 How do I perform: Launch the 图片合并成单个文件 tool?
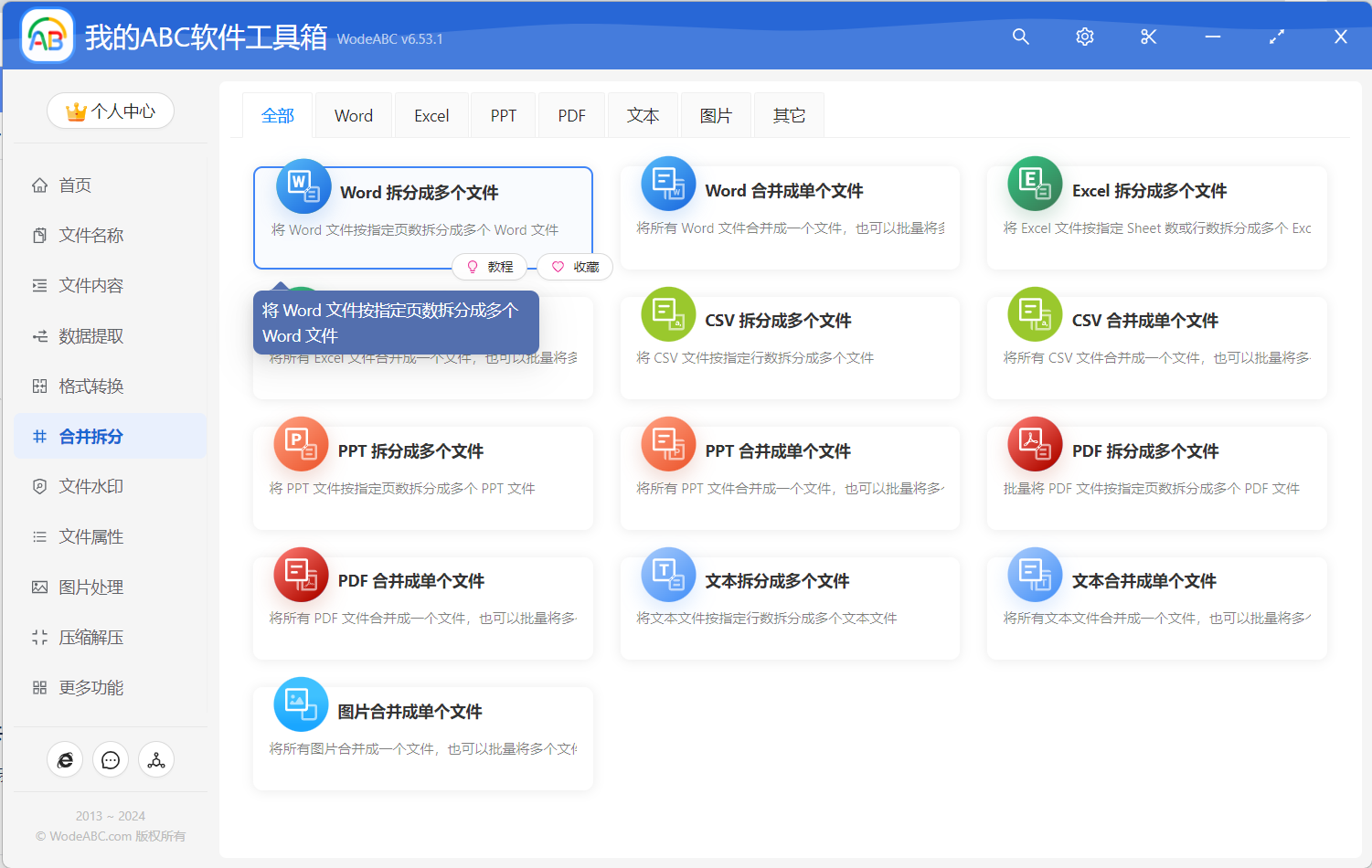423,736
